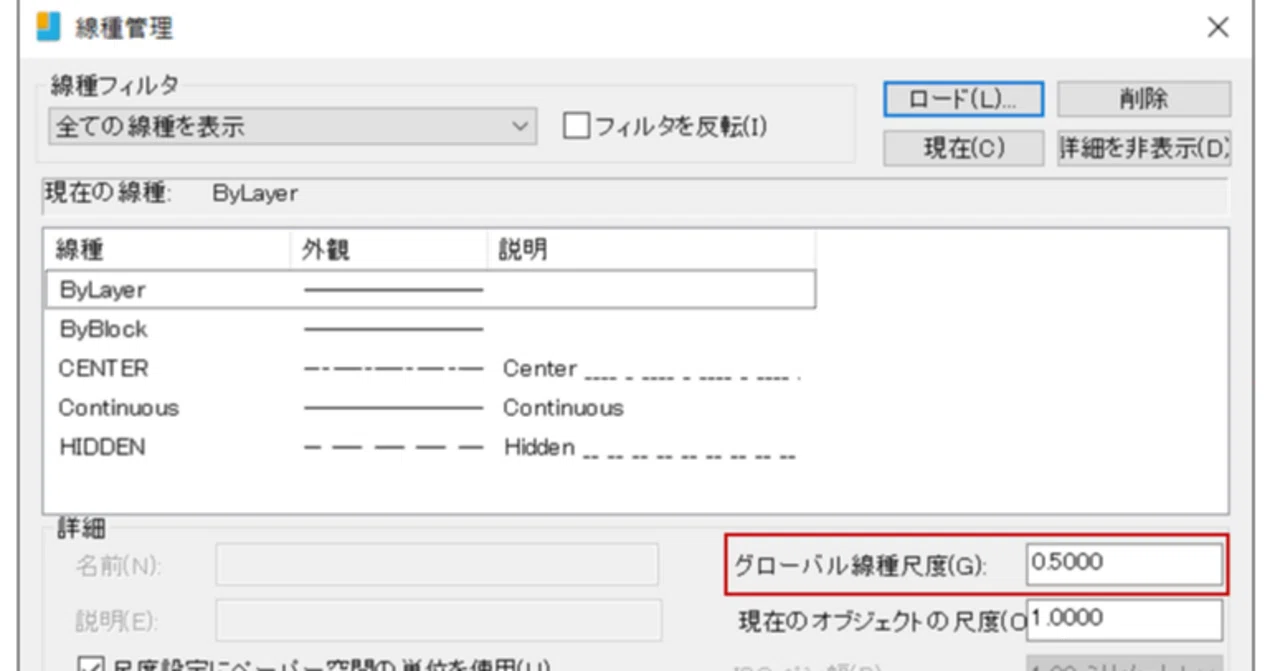Screen dimensions: 1280x671
Task: Click the Continuous description cell
Action: pyautogui.click(x=563, y=408)
